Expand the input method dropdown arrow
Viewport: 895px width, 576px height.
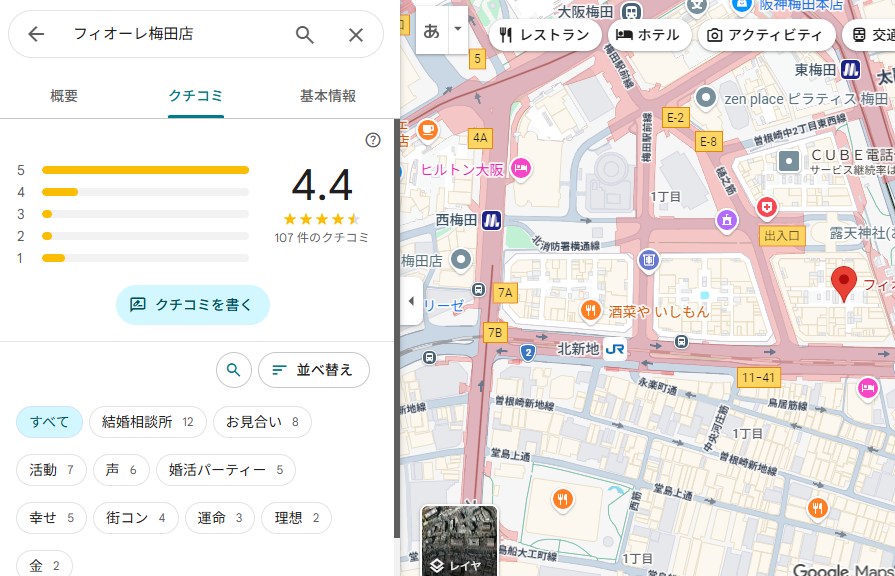point(458,29)
